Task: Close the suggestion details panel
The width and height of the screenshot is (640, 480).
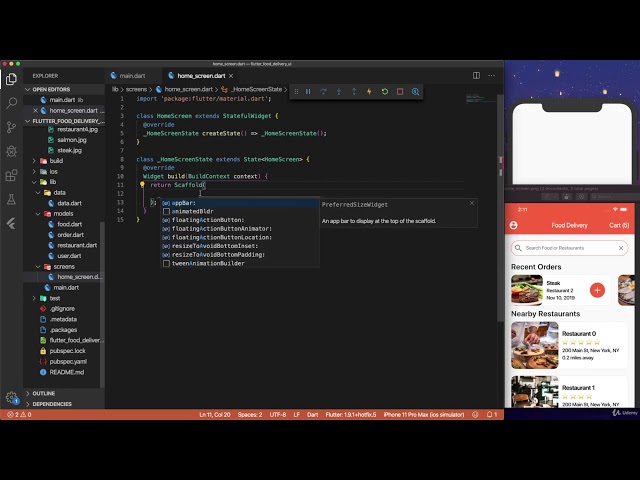Action: coord(472,203)
